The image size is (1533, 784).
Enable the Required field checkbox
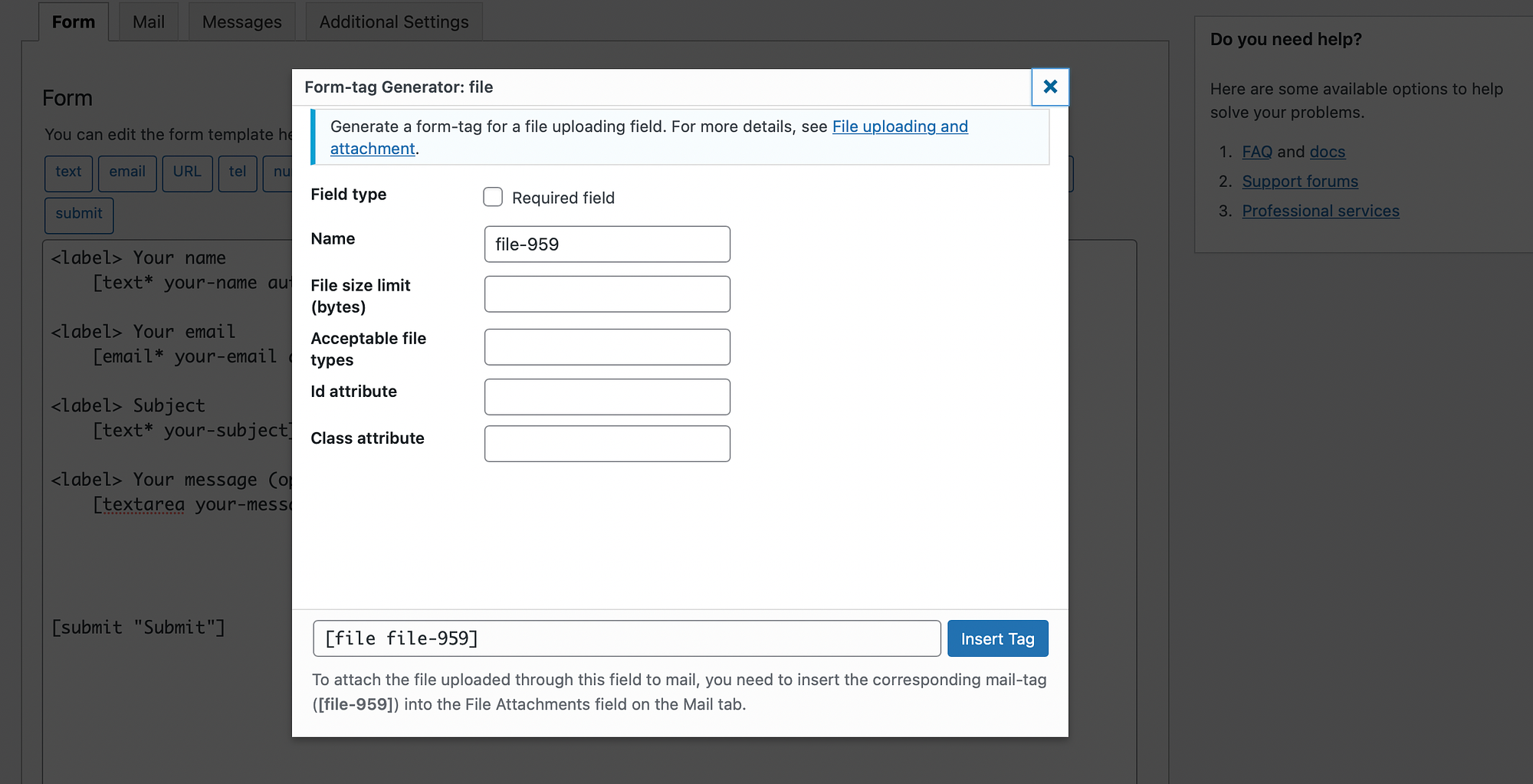pyautogui.click(x=493, y=197)
